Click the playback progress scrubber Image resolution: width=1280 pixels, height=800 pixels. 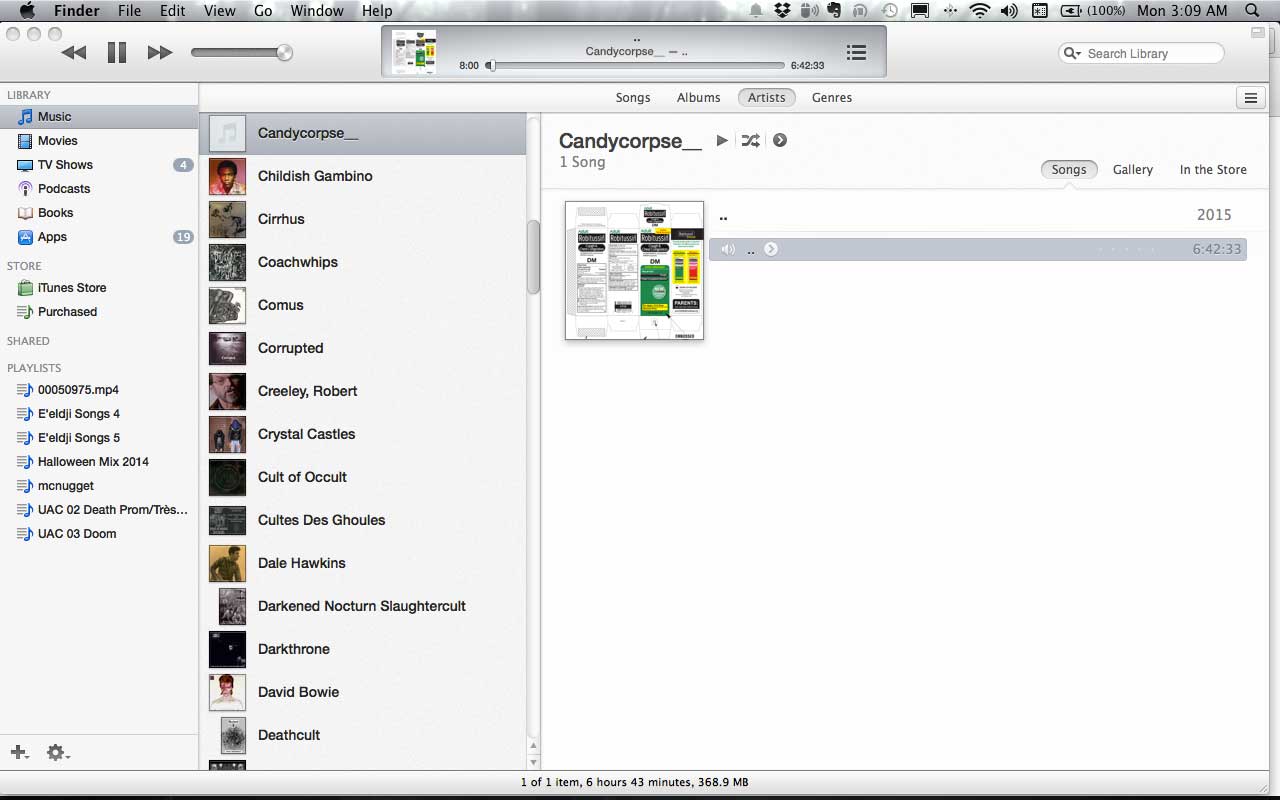(x=490, y=65)
